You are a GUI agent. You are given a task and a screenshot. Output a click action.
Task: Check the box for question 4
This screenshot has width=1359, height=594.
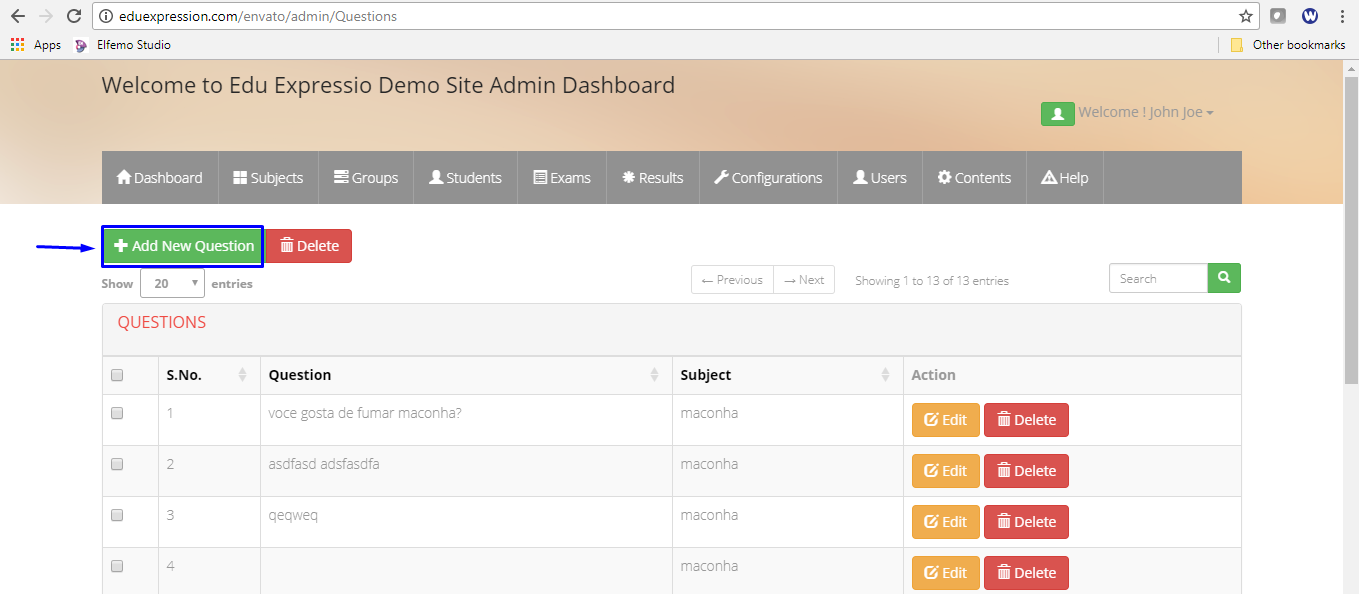pos(117,566)
